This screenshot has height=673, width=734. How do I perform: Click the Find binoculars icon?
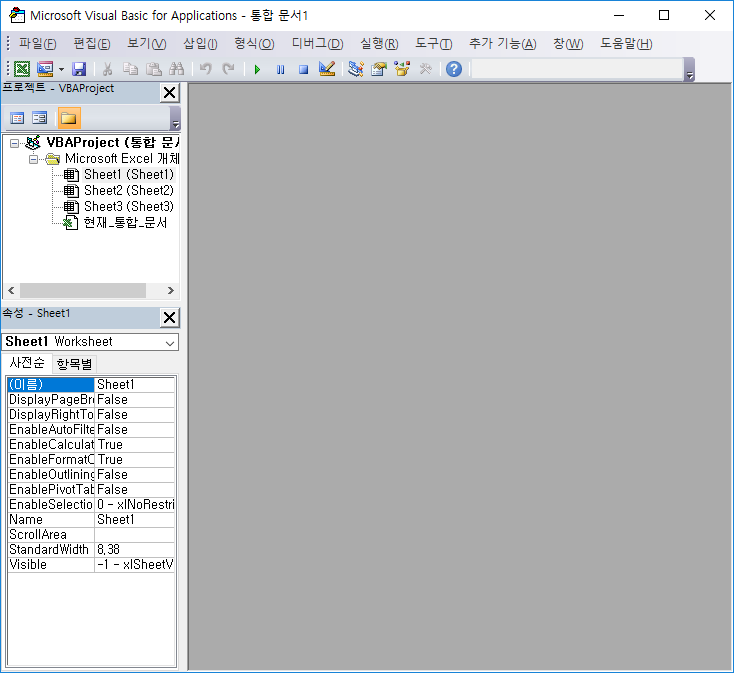[x=176, y=69]
